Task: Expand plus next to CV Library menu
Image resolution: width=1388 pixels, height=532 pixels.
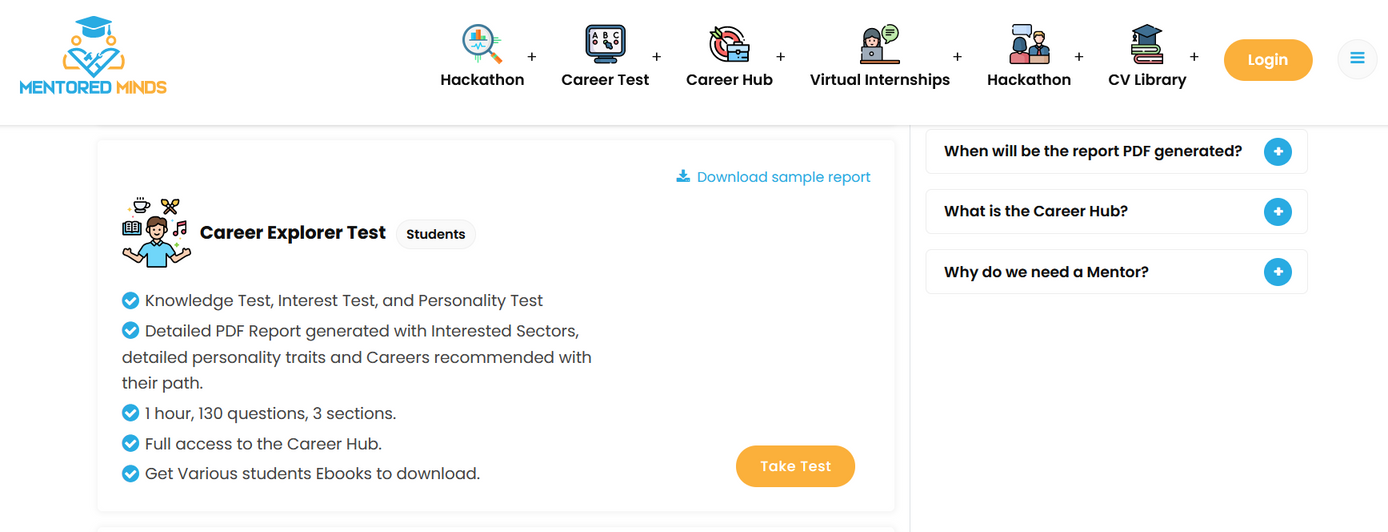Action: 1194,57
